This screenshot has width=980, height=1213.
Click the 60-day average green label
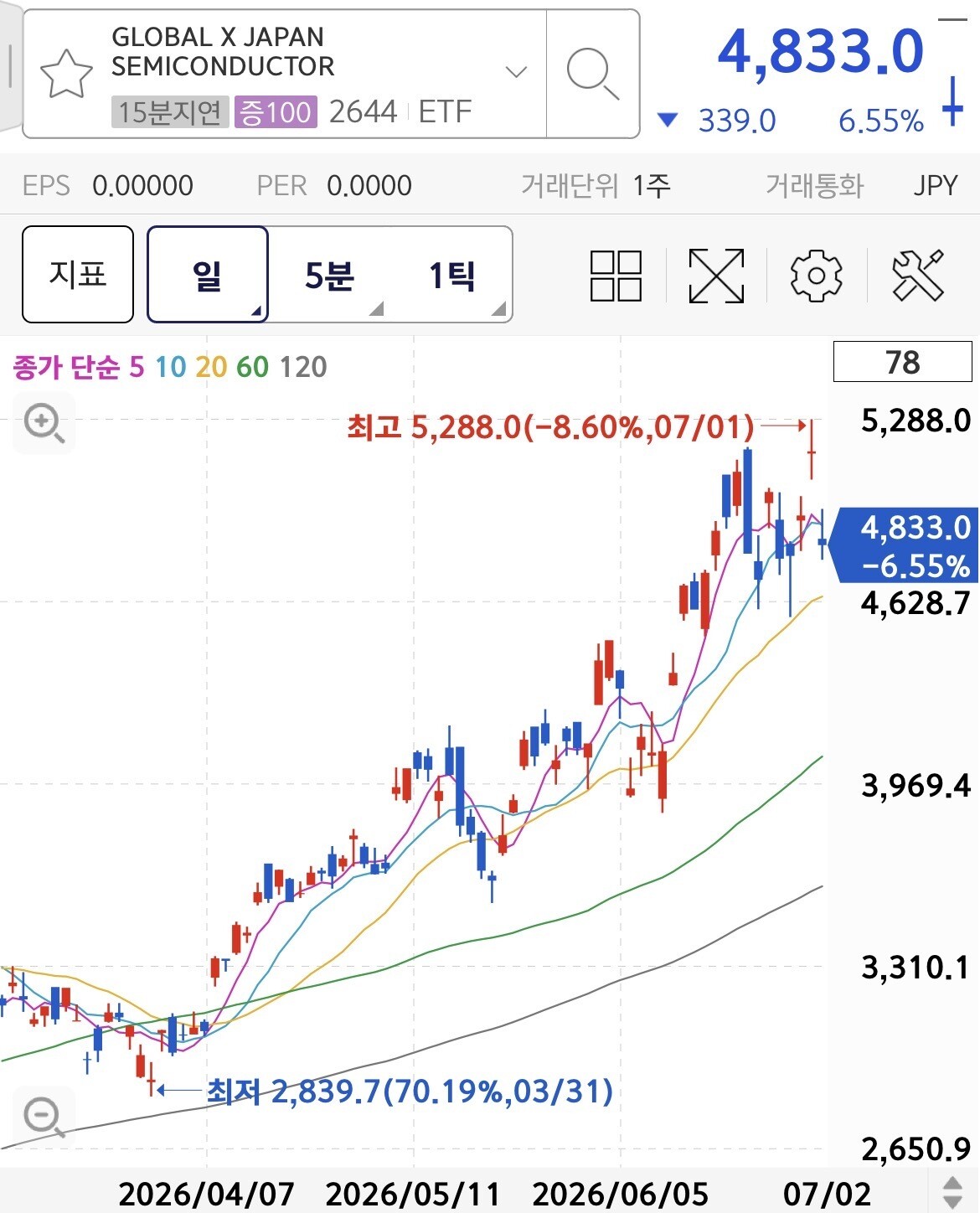(252, 366)
